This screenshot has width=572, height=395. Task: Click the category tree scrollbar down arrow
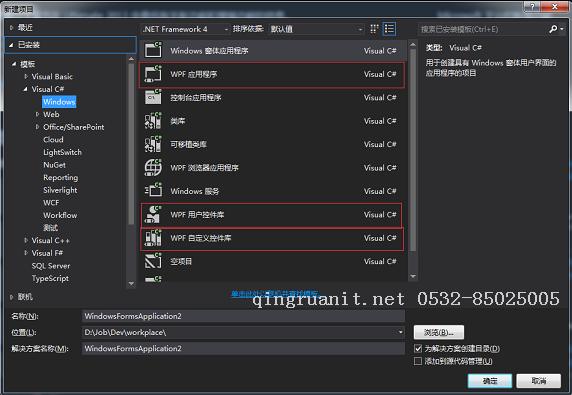pyautogui.click(x=131, y=283)
